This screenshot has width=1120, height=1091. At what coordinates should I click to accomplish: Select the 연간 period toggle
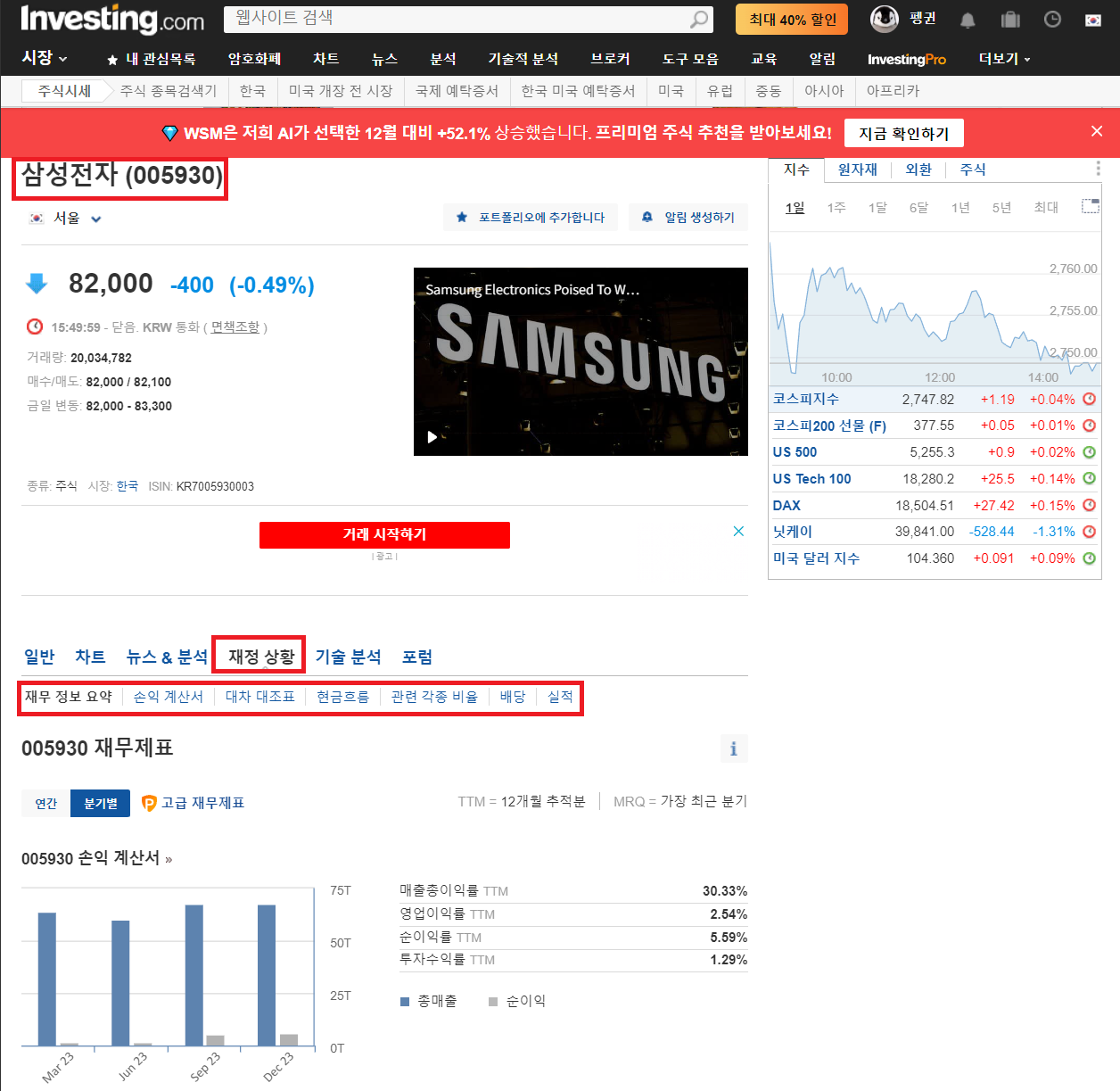[x=46, y=803]
